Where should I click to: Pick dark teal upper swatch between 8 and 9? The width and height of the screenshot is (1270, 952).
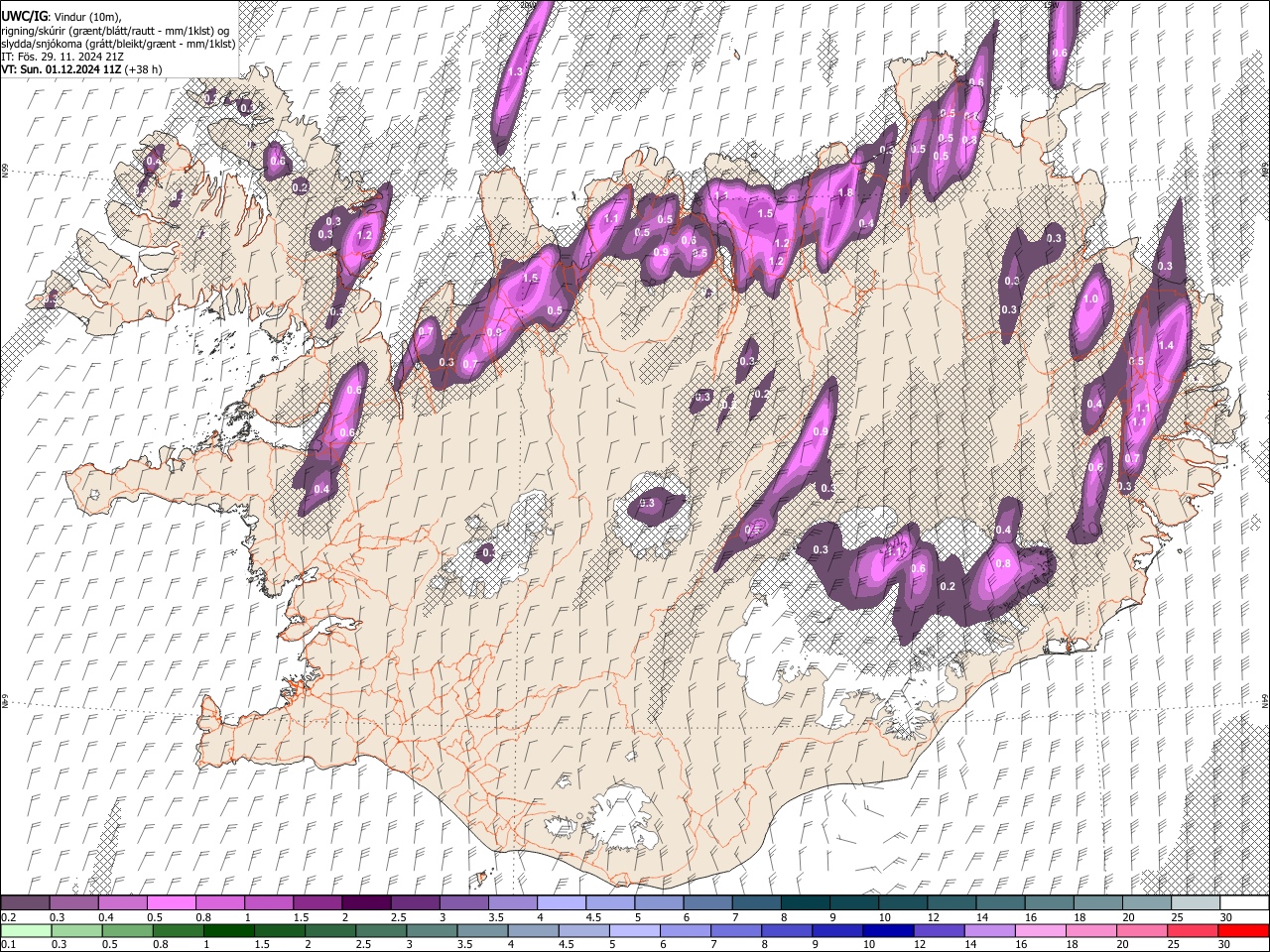coord(806,902)
